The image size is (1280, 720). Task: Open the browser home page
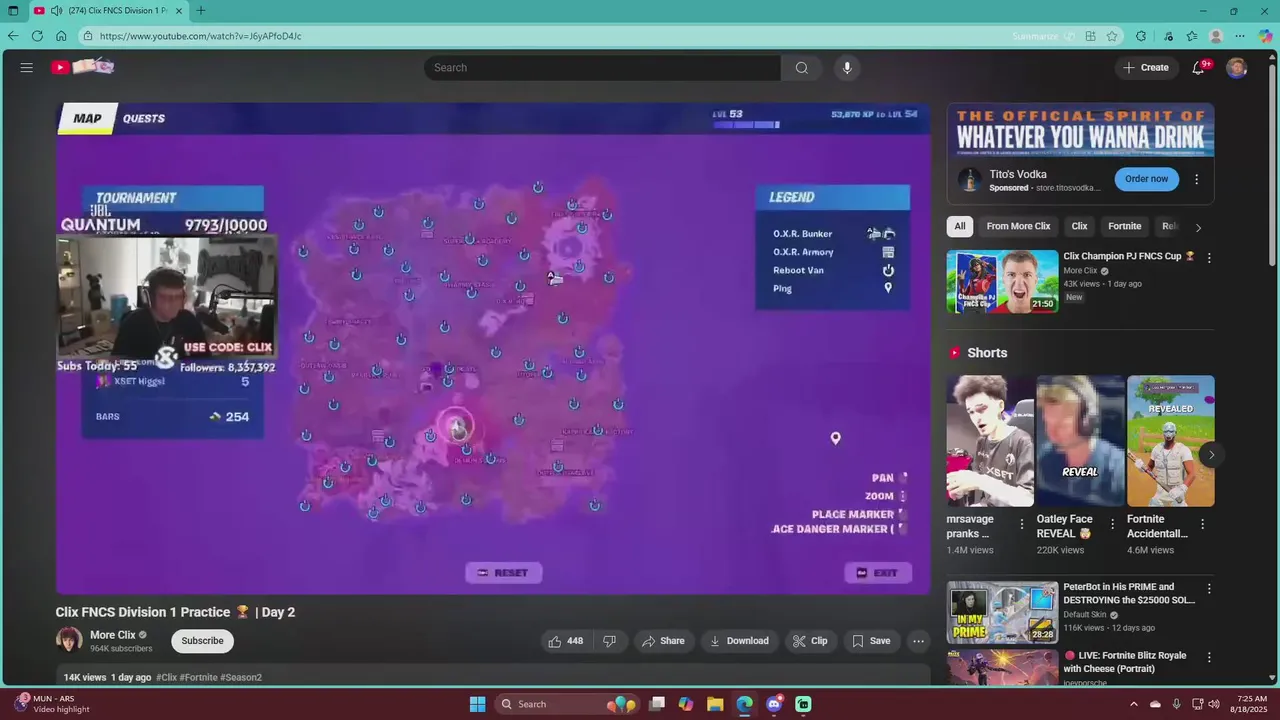pos(61,36)
